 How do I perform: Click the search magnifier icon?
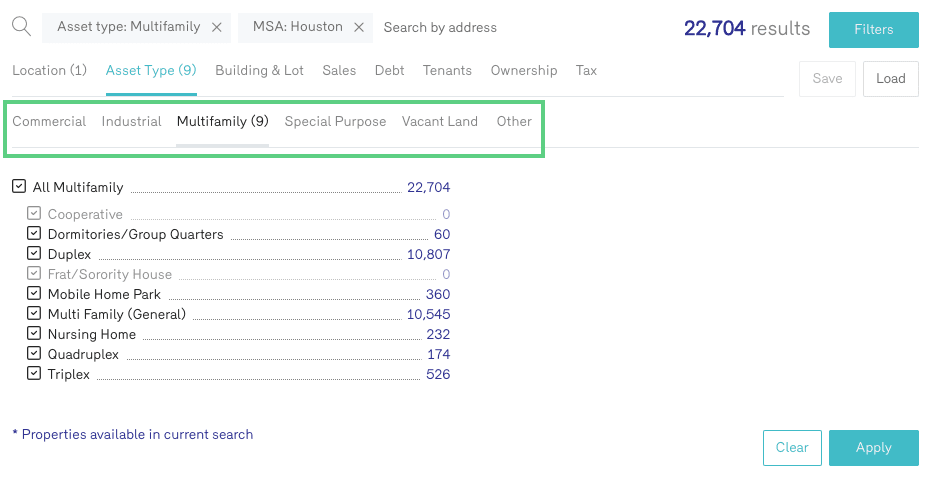click(21, 26)
